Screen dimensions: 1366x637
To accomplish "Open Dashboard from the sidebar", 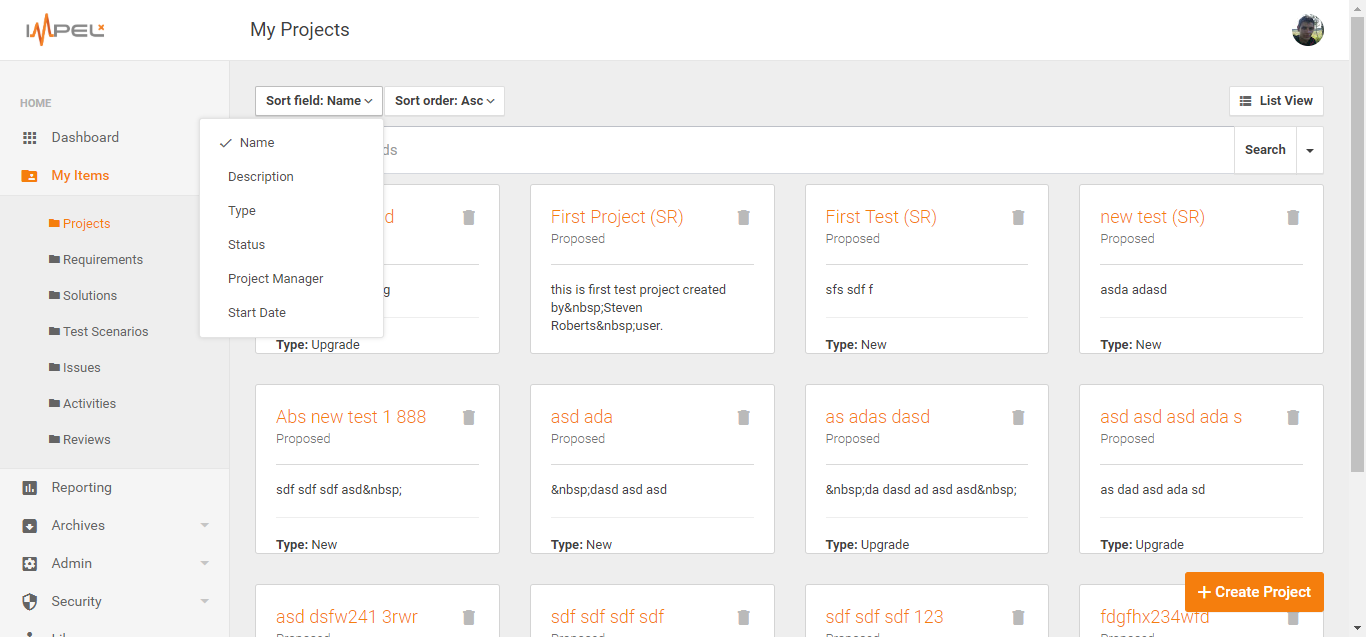I will (85, 137).
